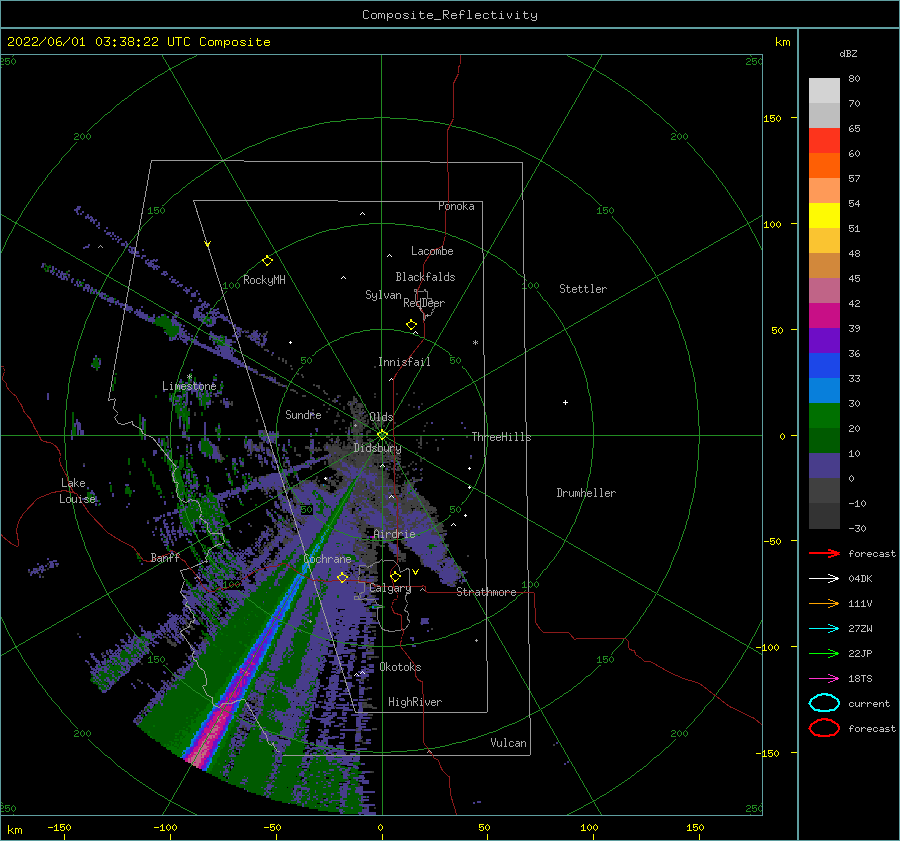This screenshot has height=841, width=900.
Task: Click the Ponoka town label
Action: 456,206
